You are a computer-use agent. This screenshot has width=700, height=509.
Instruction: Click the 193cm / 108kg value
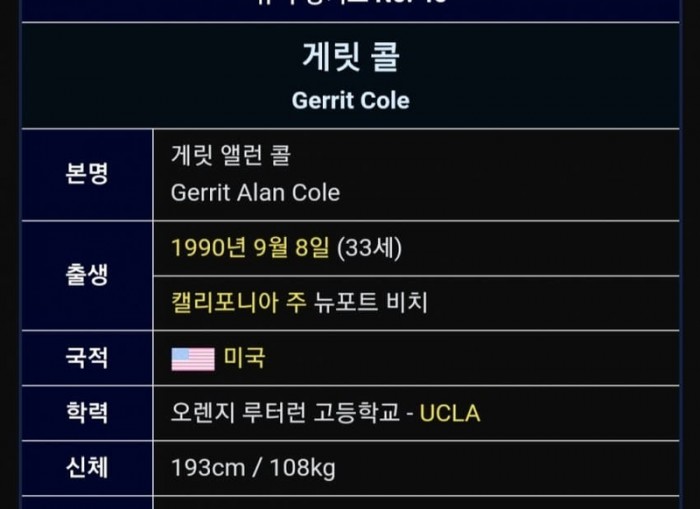(253, 468)
